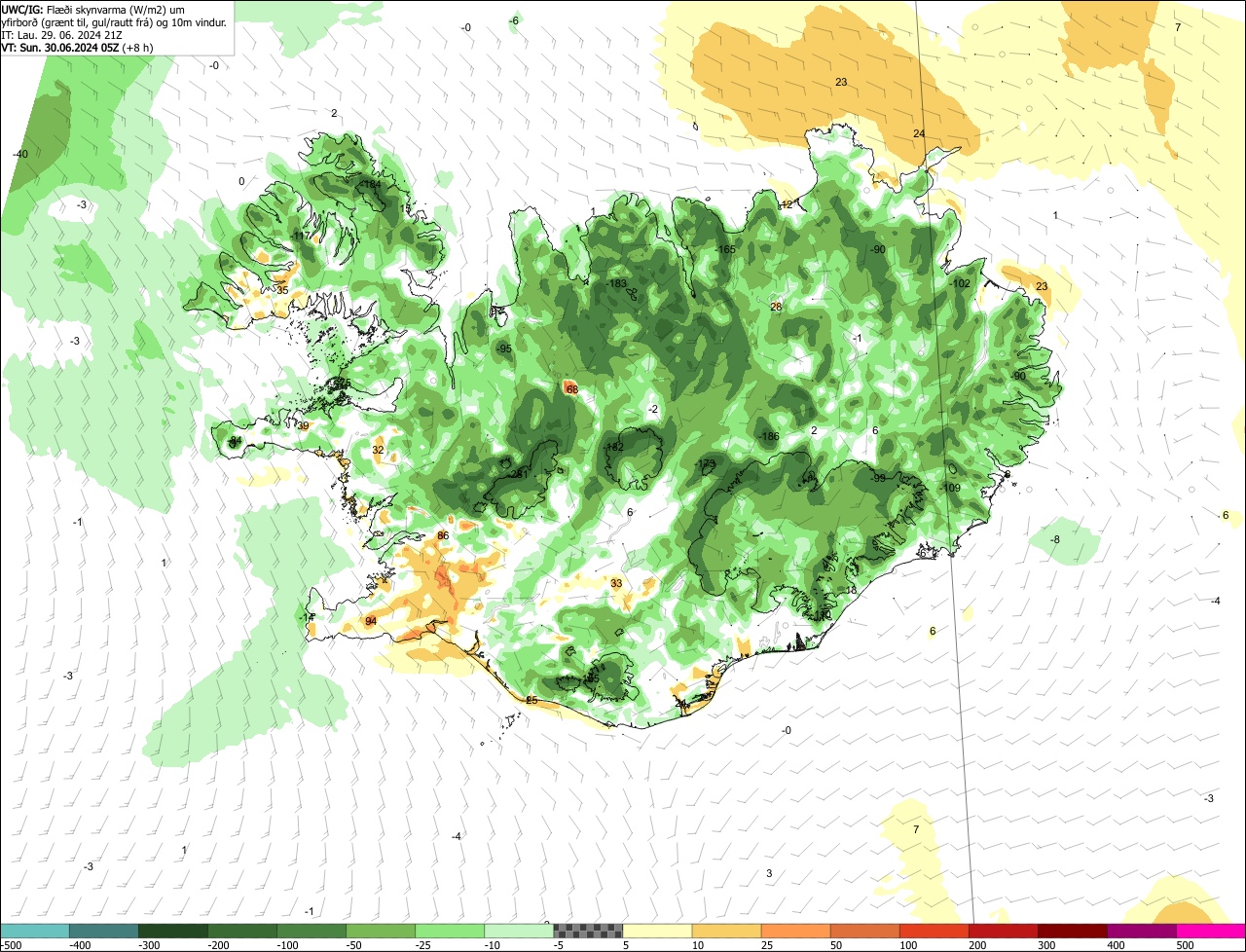The height and width of the screenshot is (952, 1246).
Task: Click the '-8' value over the sea
Action: [x=1055, y=539]
